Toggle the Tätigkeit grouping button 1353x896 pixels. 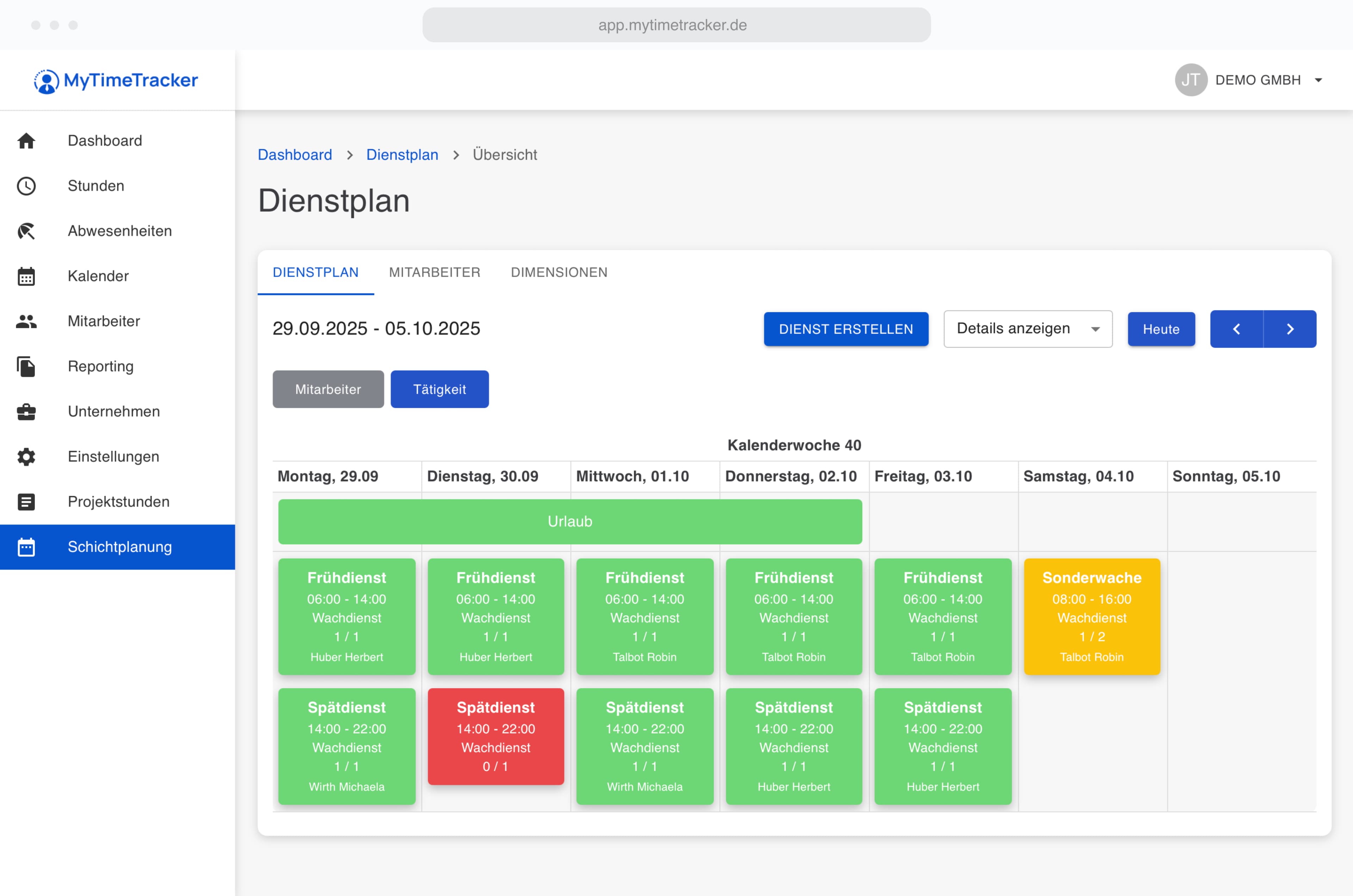point(439,389)
